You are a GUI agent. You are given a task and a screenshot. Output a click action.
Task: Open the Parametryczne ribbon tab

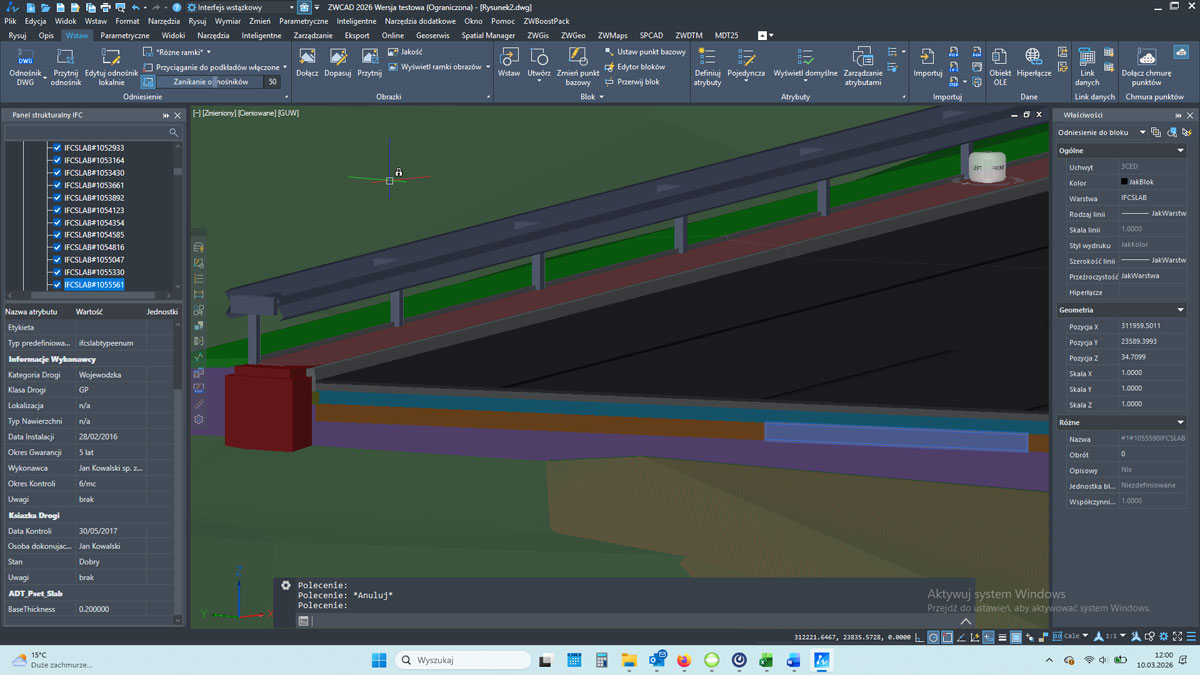pyautogui.click(x=124, y=35)
